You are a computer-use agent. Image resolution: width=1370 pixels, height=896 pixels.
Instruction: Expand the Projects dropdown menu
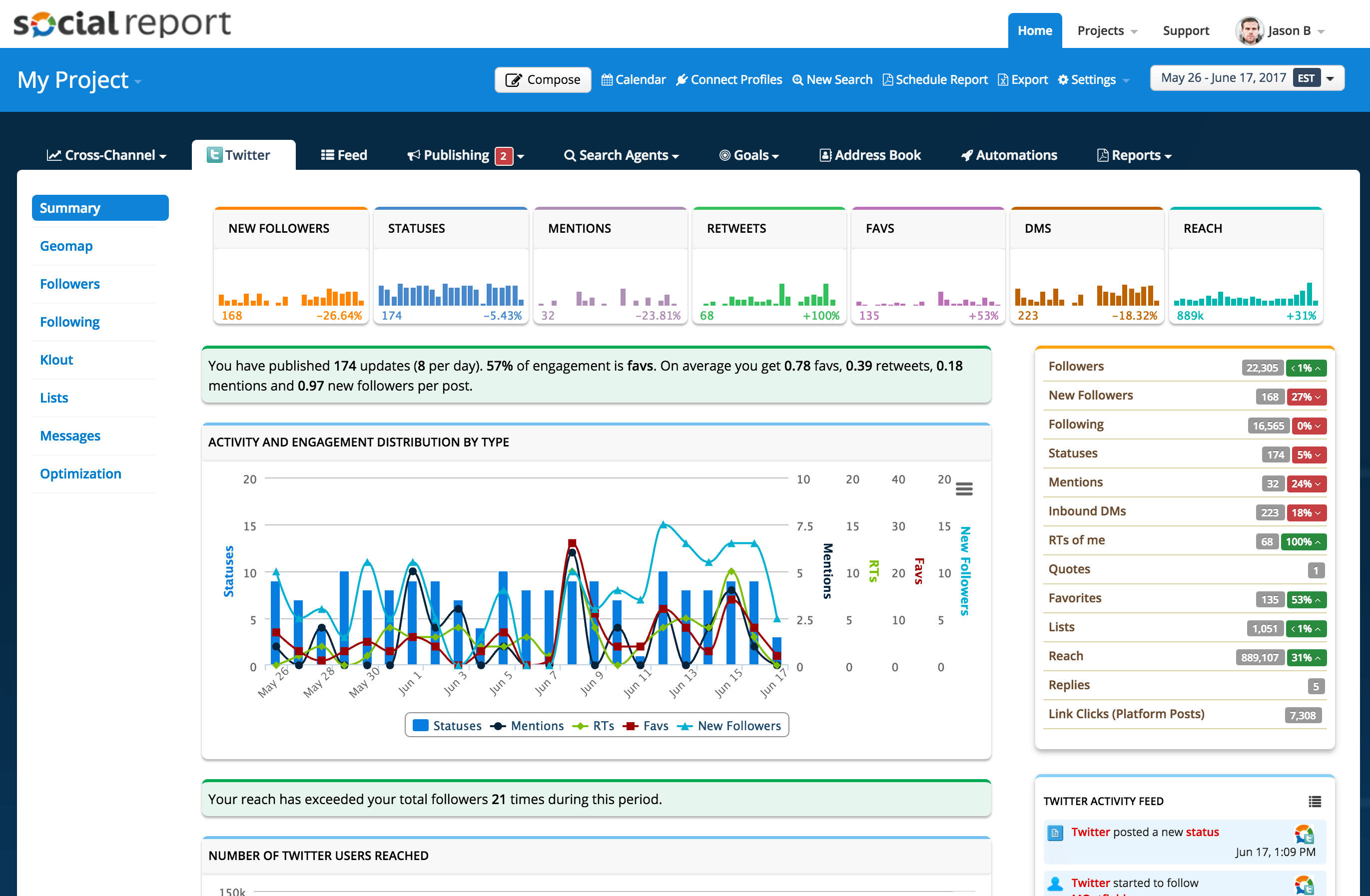1107,29
